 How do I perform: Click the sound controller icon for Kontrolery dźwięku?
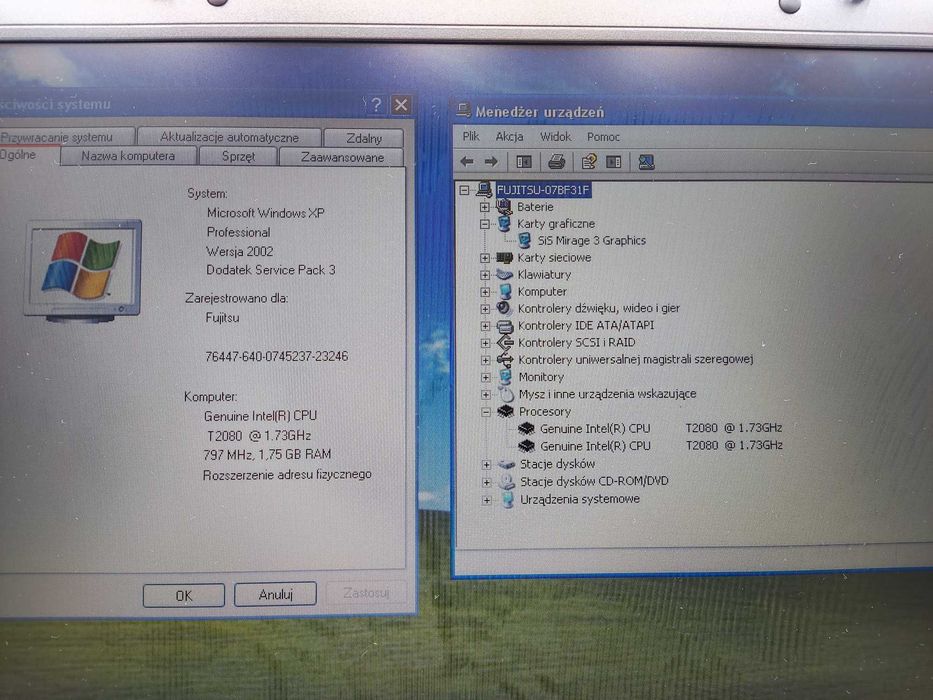click(x=504, y=308)
